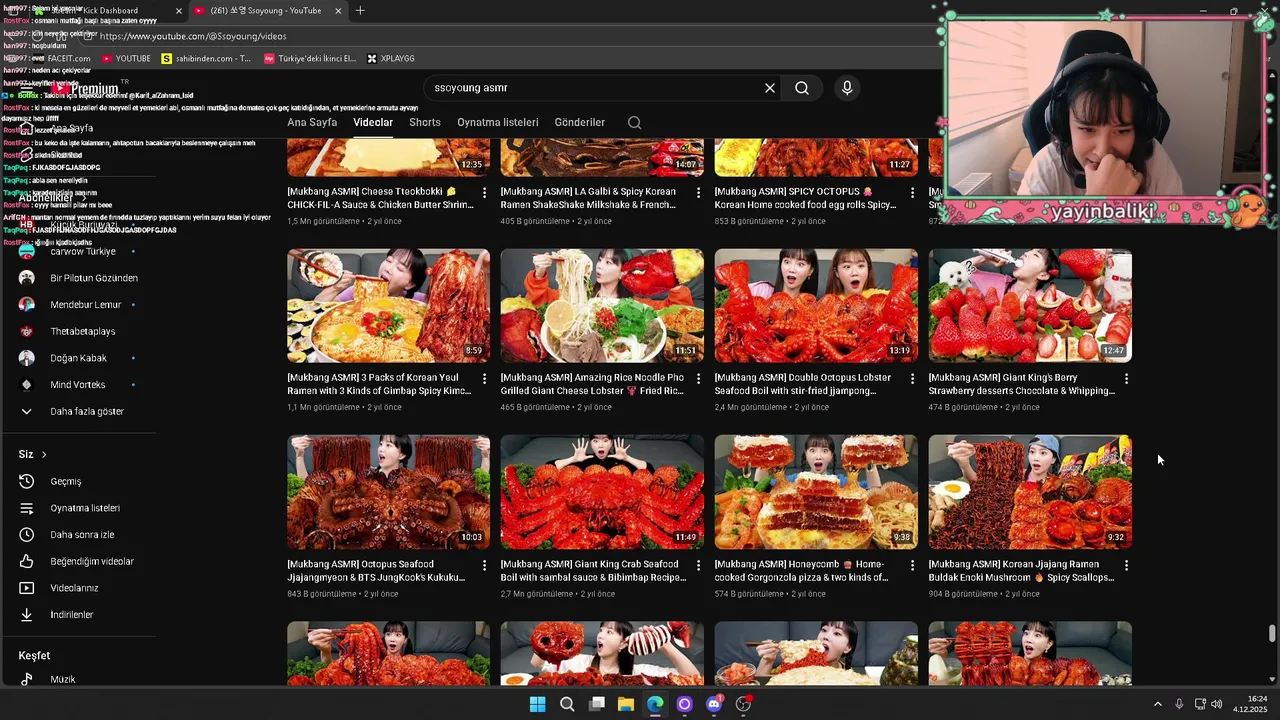The width and height of the screenshot is (1280, 720).
Task: Play Honeycomb Gorgonzola pizza thumbnail
Action: [x=816, y=492]
